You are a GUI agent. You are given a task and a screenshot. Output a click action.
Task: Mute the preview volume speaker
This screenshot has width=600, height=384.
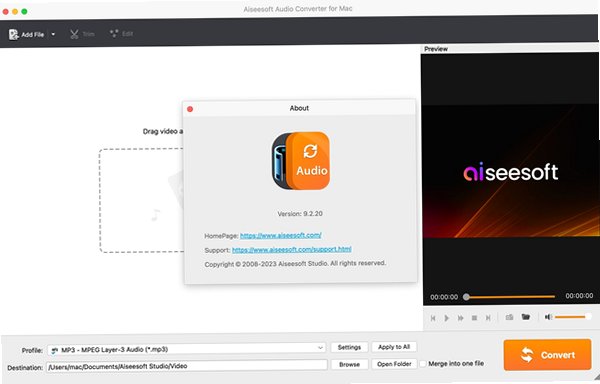click(548, 317)
